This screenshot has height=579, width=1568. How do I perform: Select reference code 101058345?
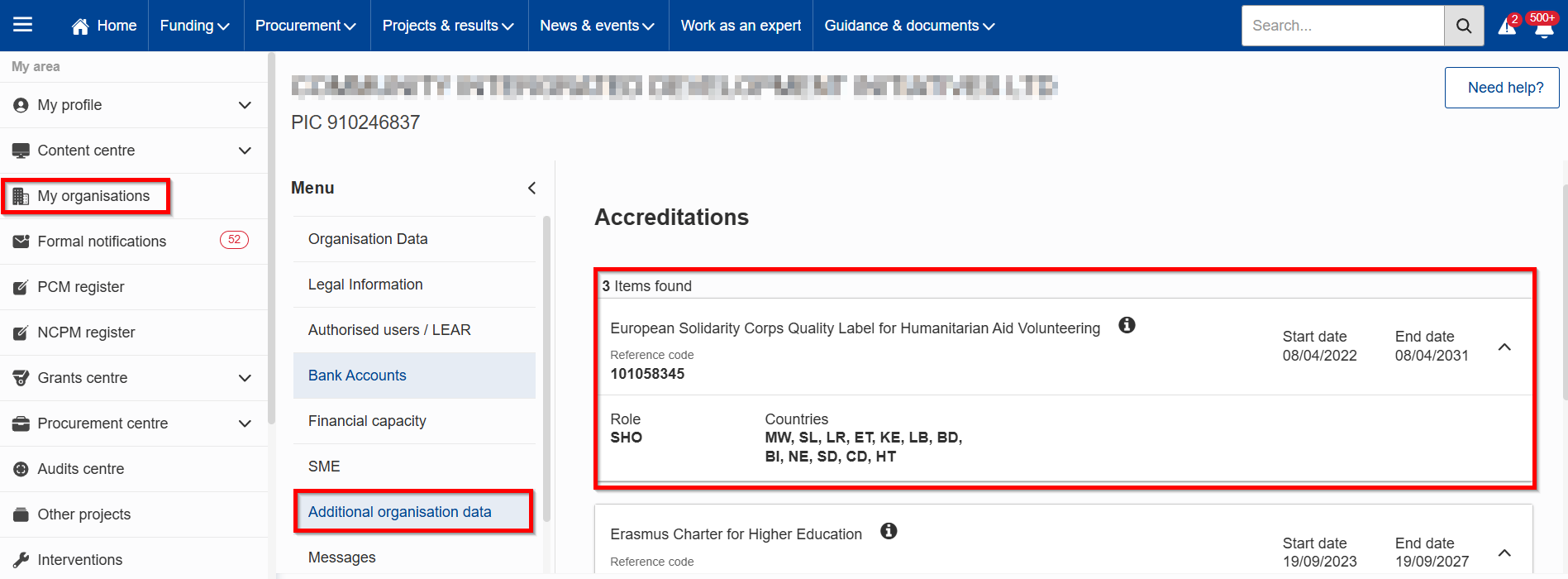click(x=647, y=374)
